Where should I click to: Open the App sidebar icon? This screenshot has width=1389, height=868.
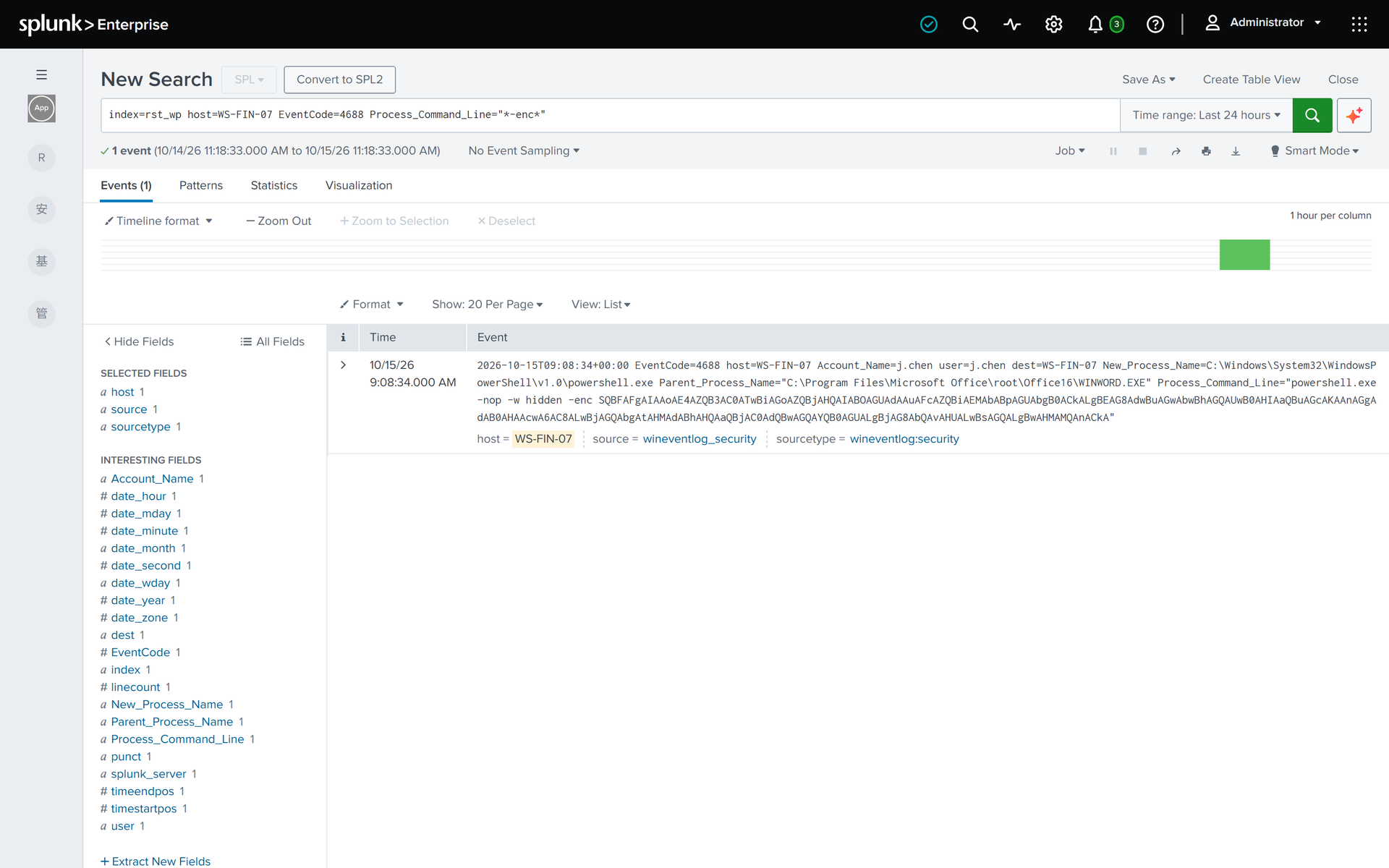pyautogui.click(x=42, y=109)
